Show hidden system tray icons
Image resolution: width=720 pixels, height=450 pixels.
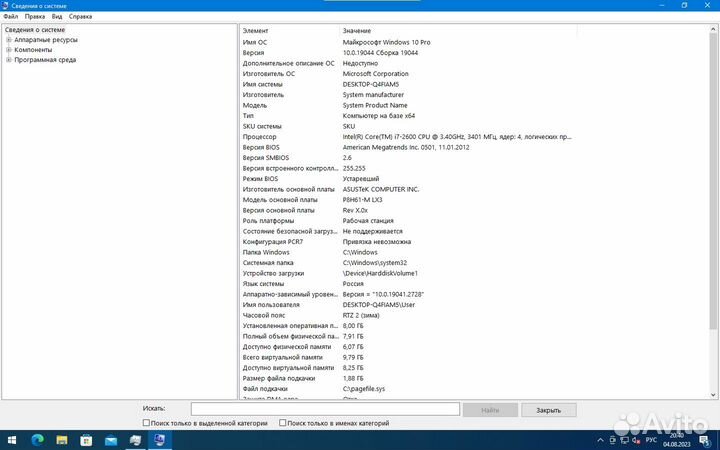coord(600,440)
